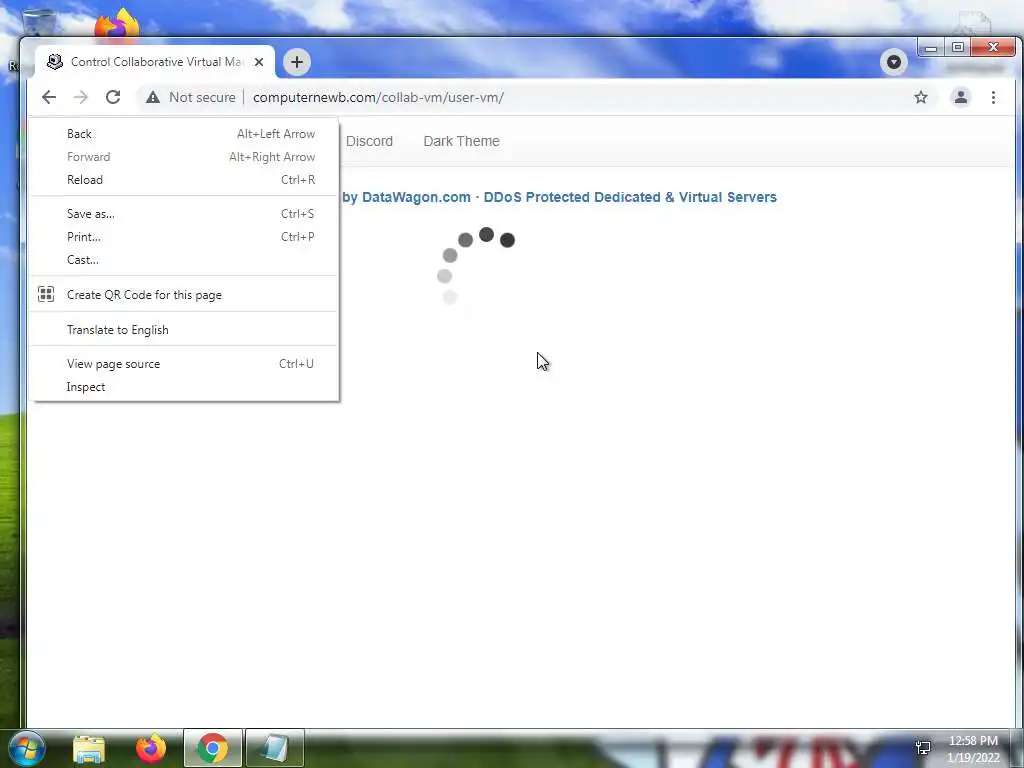Click the tab search dropdown circle icon
This screenshot has width=1024, height=768.
(893, 62)
